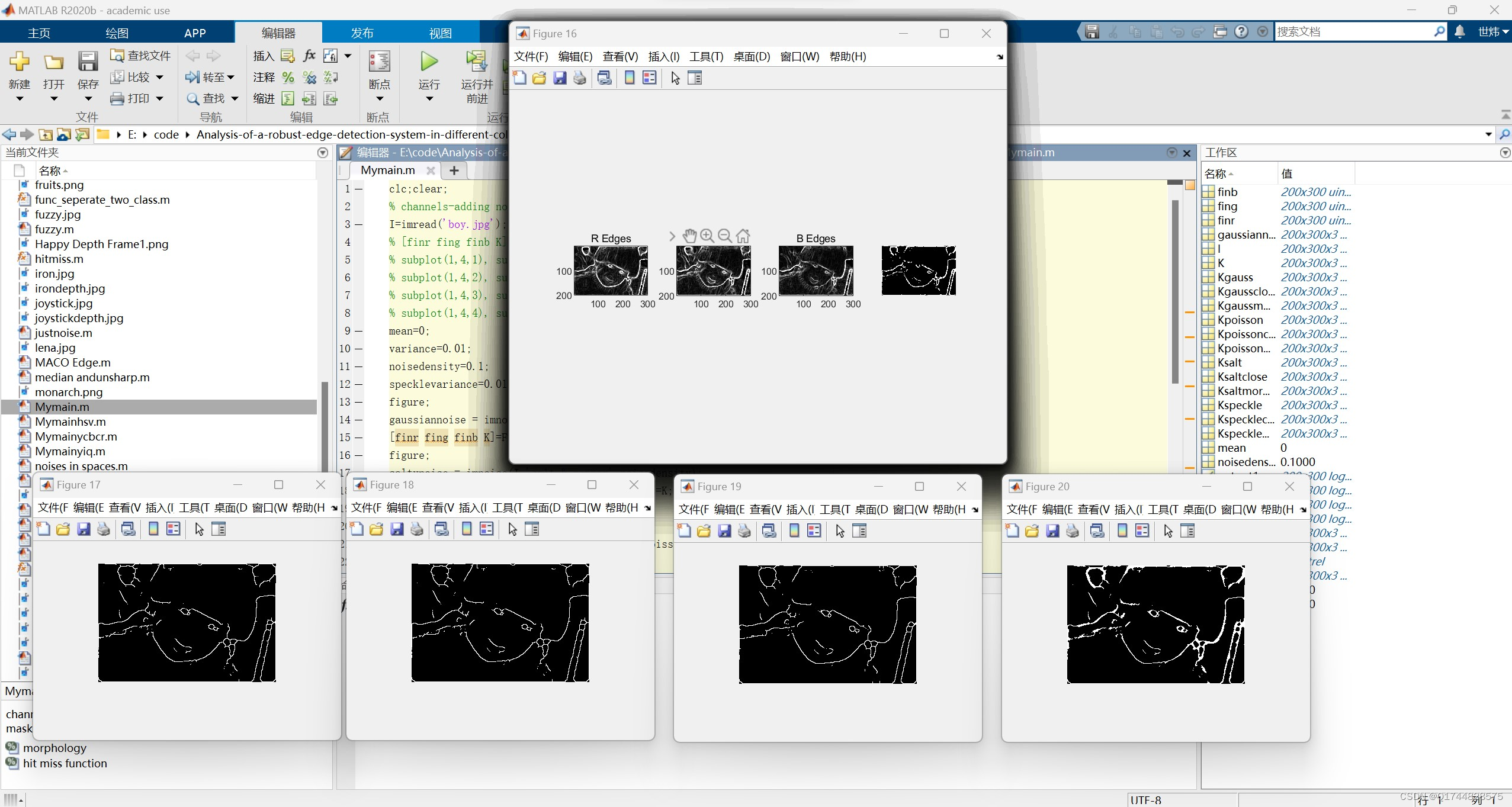1512x807 pixels.
Task: Switch to the APP ribbon tab
Action: 195,33
